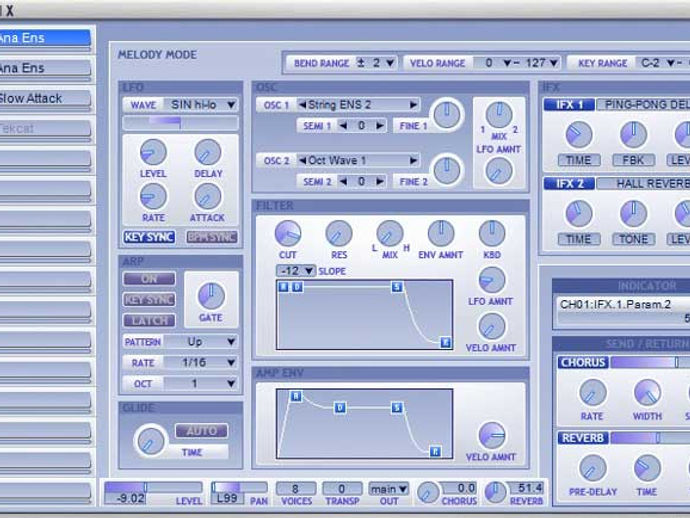Click the PAN slider at L99

239,487
